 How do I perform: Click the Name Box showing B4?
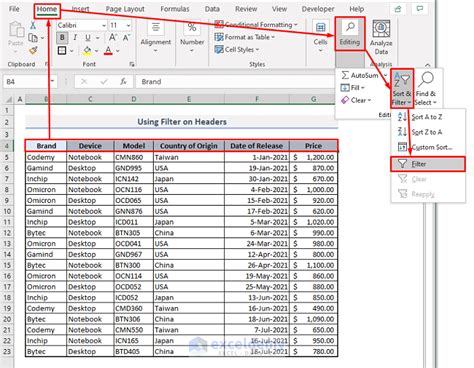pyautogui.click(x=29, y=82)
